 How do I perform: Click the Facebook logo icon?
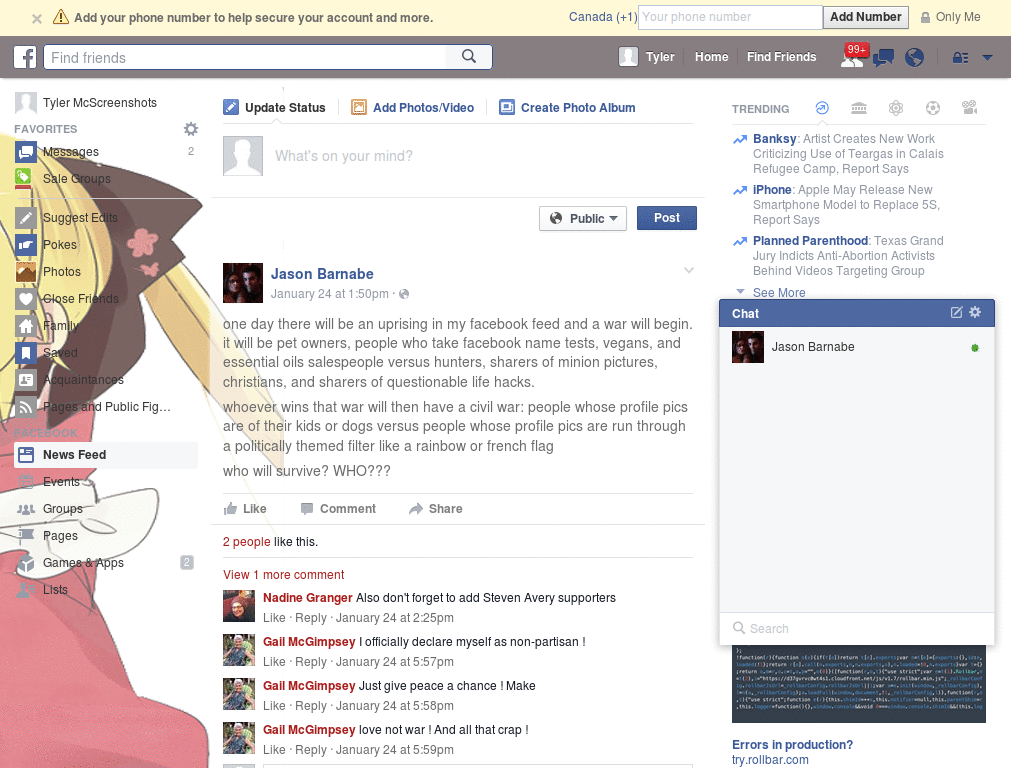25,57
